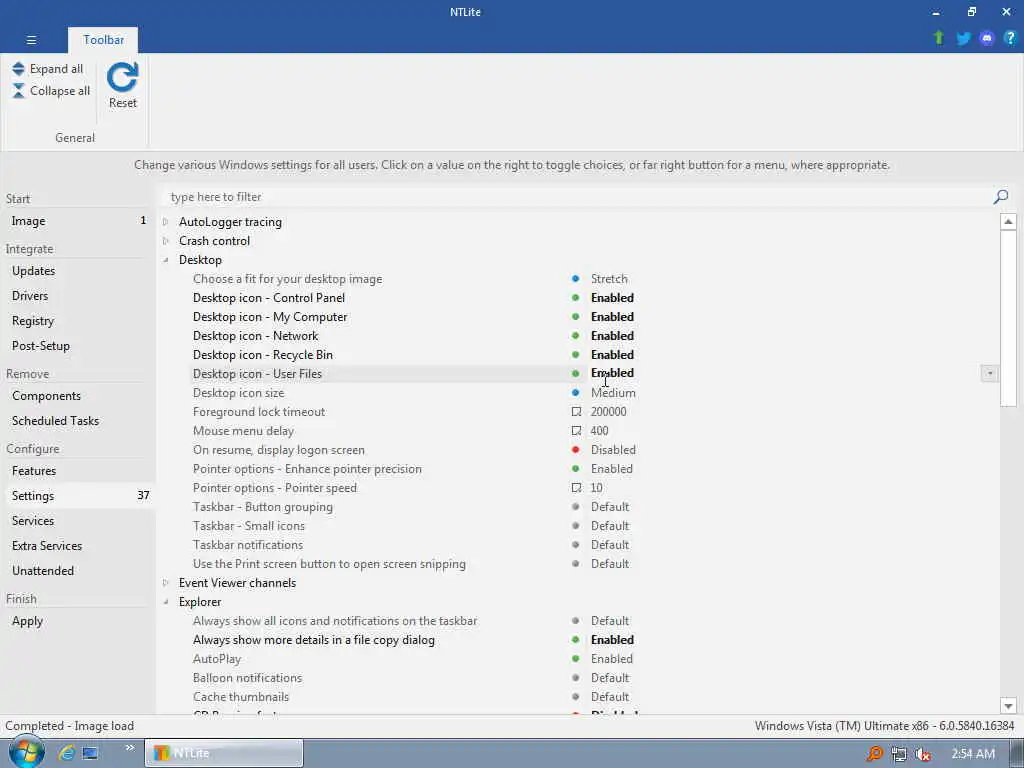Click the filter search magnifier icon
The width and height of the screenshot is (1024, 768).
(x=1000, y=197)
